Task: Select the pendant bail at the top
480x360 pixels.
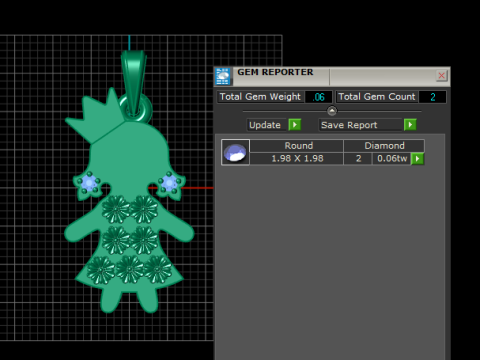Action: tap(134, 83)
